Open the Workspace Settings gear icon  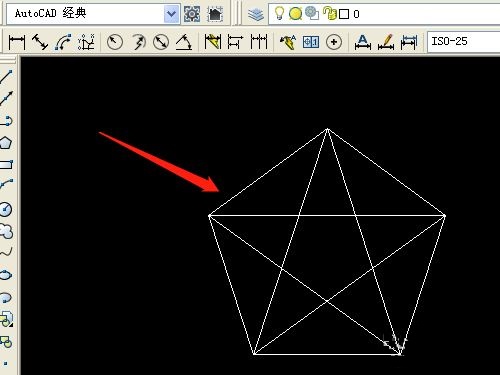point(192,14)
